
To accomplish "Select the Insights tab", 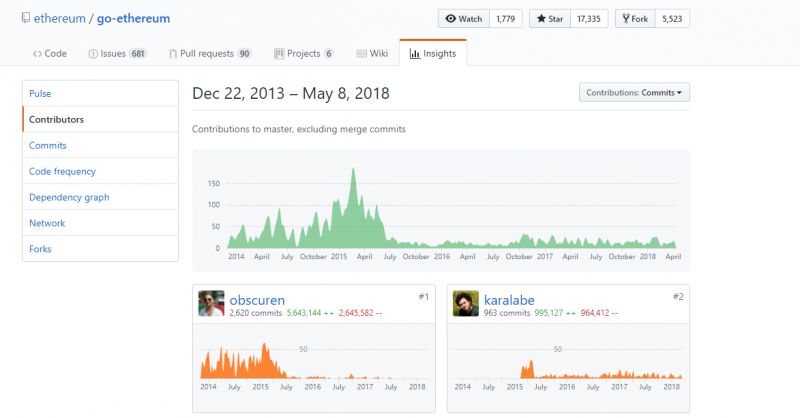I will point(433,53).
